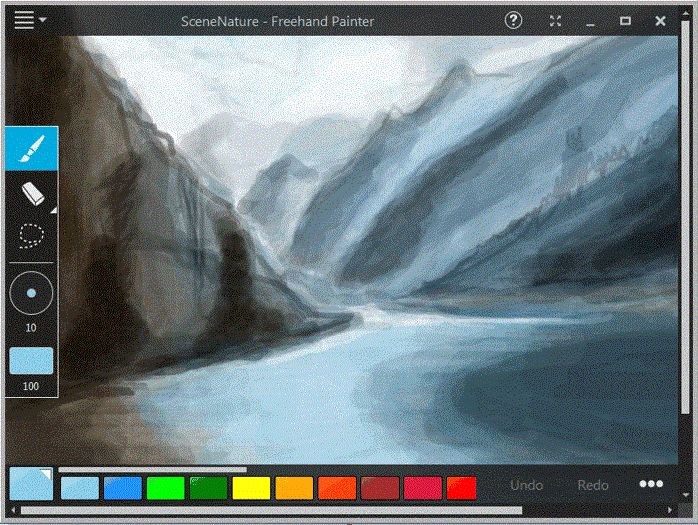The width and height of the screenshot is (698, 525).
Task: Open the brush size circle control
Action: pyautogui.click(x=31, y=293)
